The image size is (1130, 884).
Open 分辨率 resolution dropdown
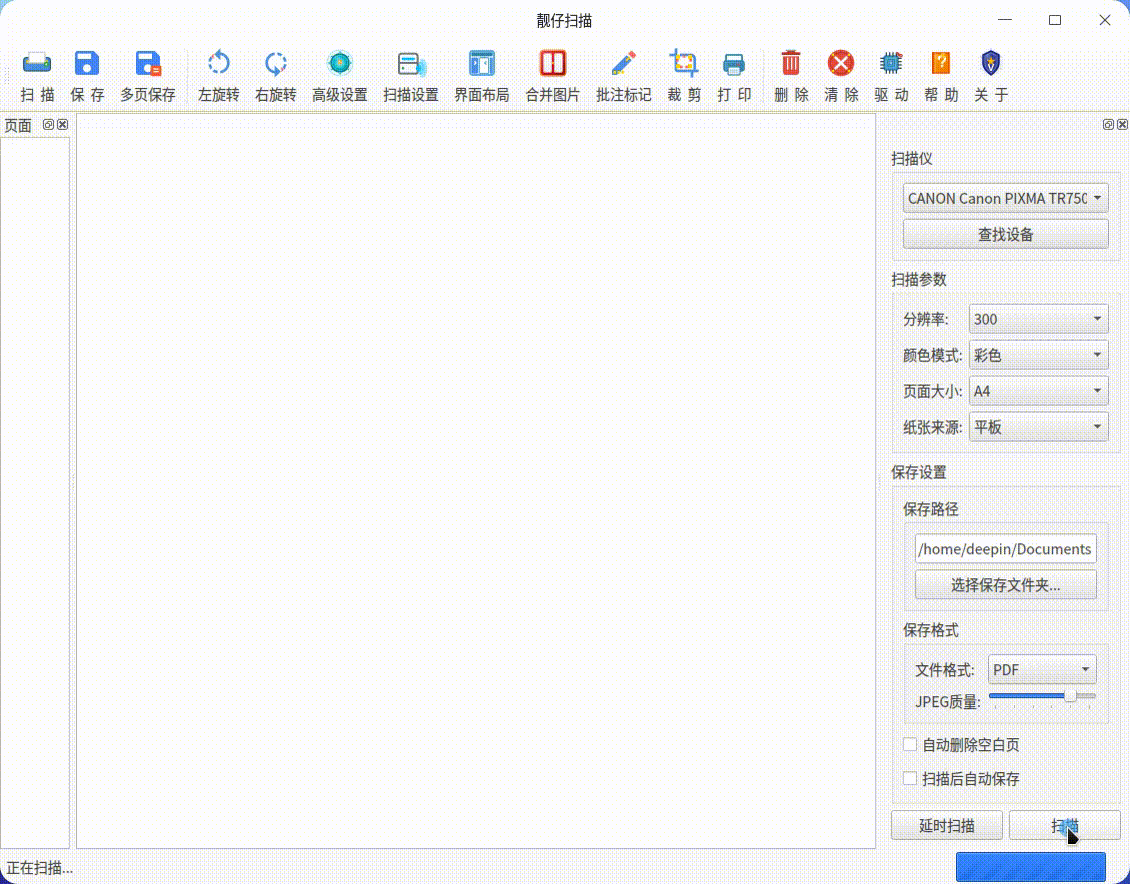pos(1038,319)
